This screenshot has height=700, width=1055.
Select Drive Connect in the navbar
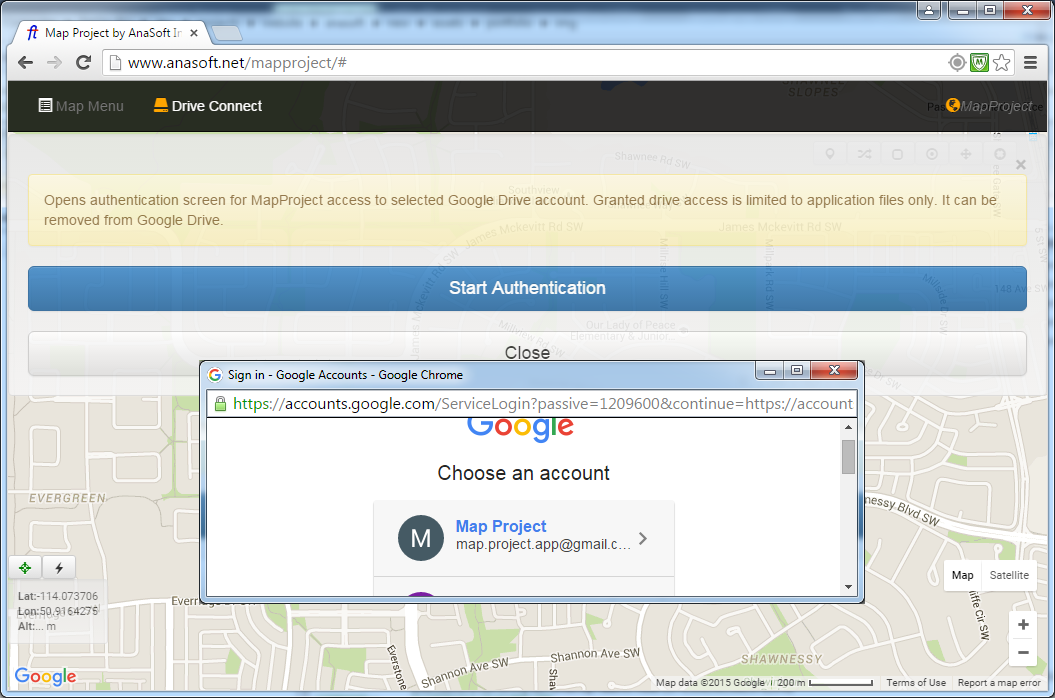pyautogui.click(x=208, y=106)
